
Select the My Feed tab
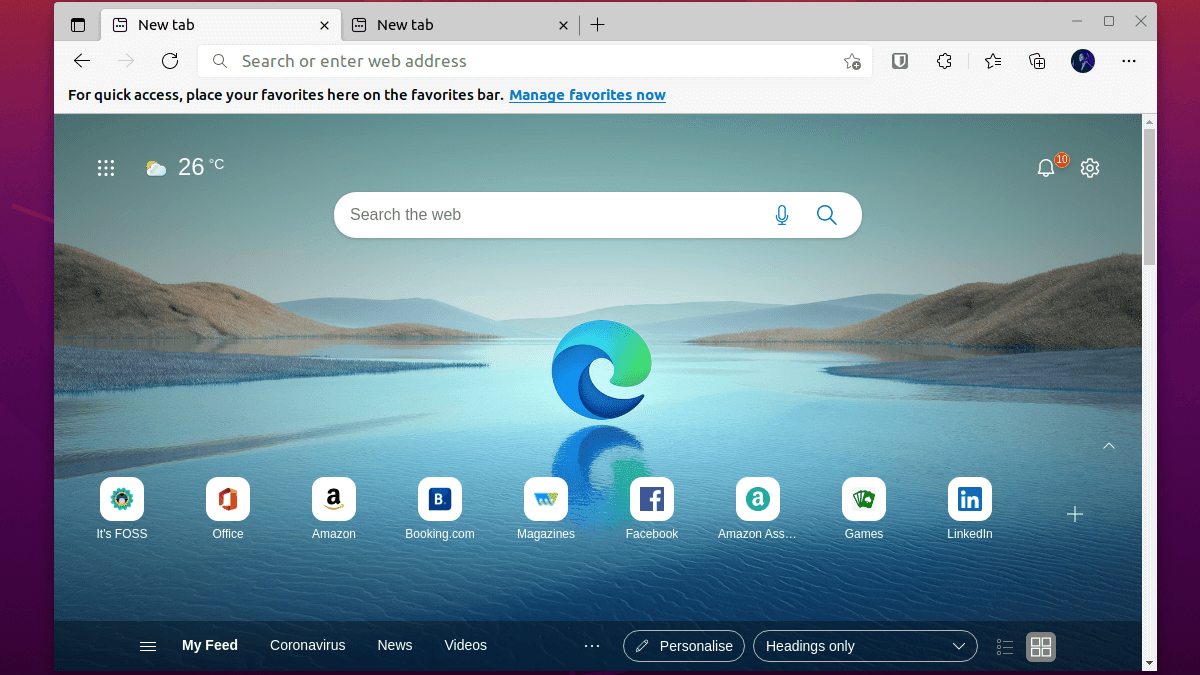[x=210, y=646]
